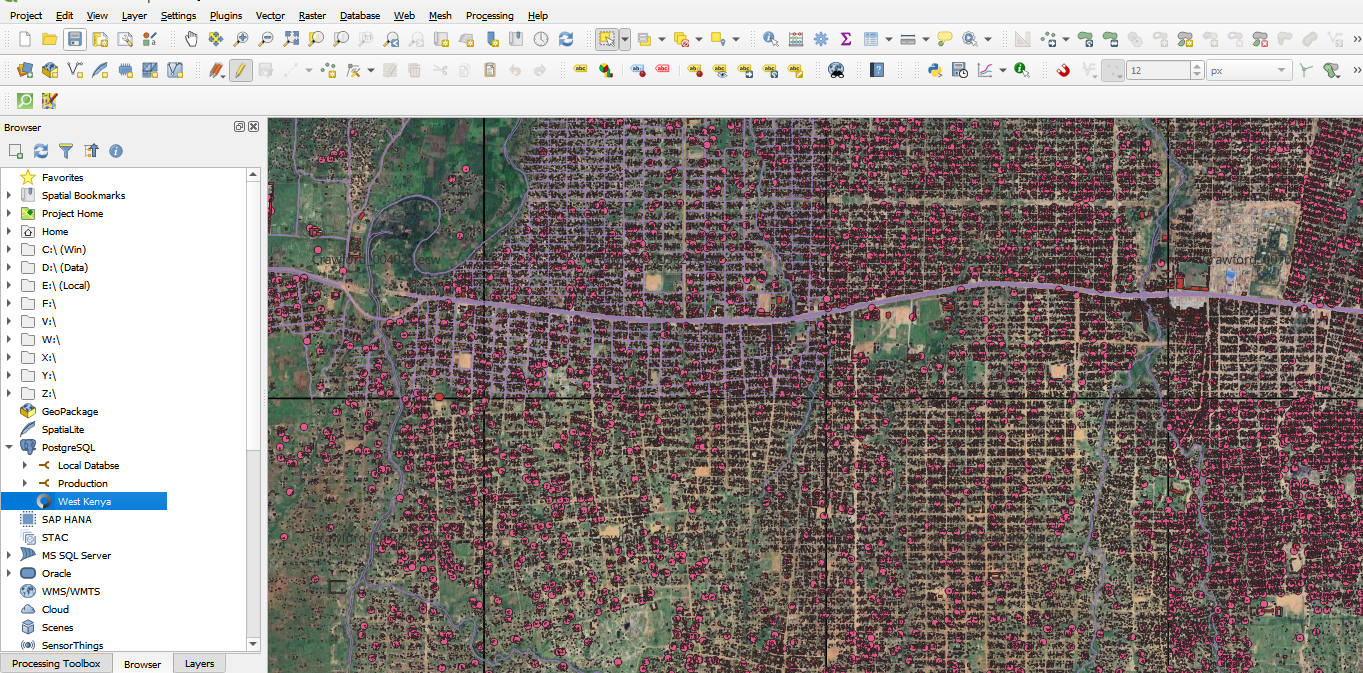This screenshot has width=1363, height=673.
Task: Increase snapping tolerance with up arrow
Action: coord(1197,66)
